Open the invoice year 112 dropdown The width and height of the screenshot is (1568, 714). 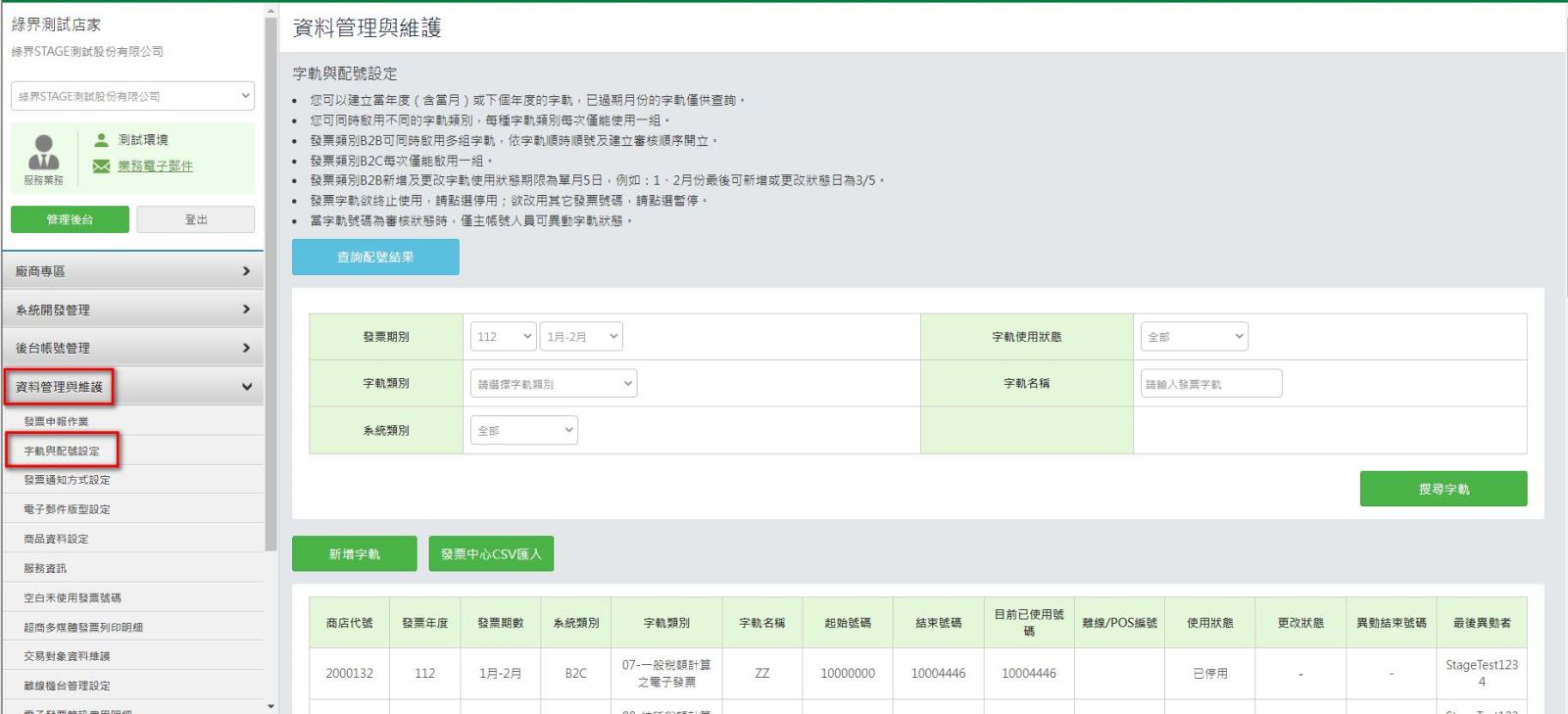[503, 337]
